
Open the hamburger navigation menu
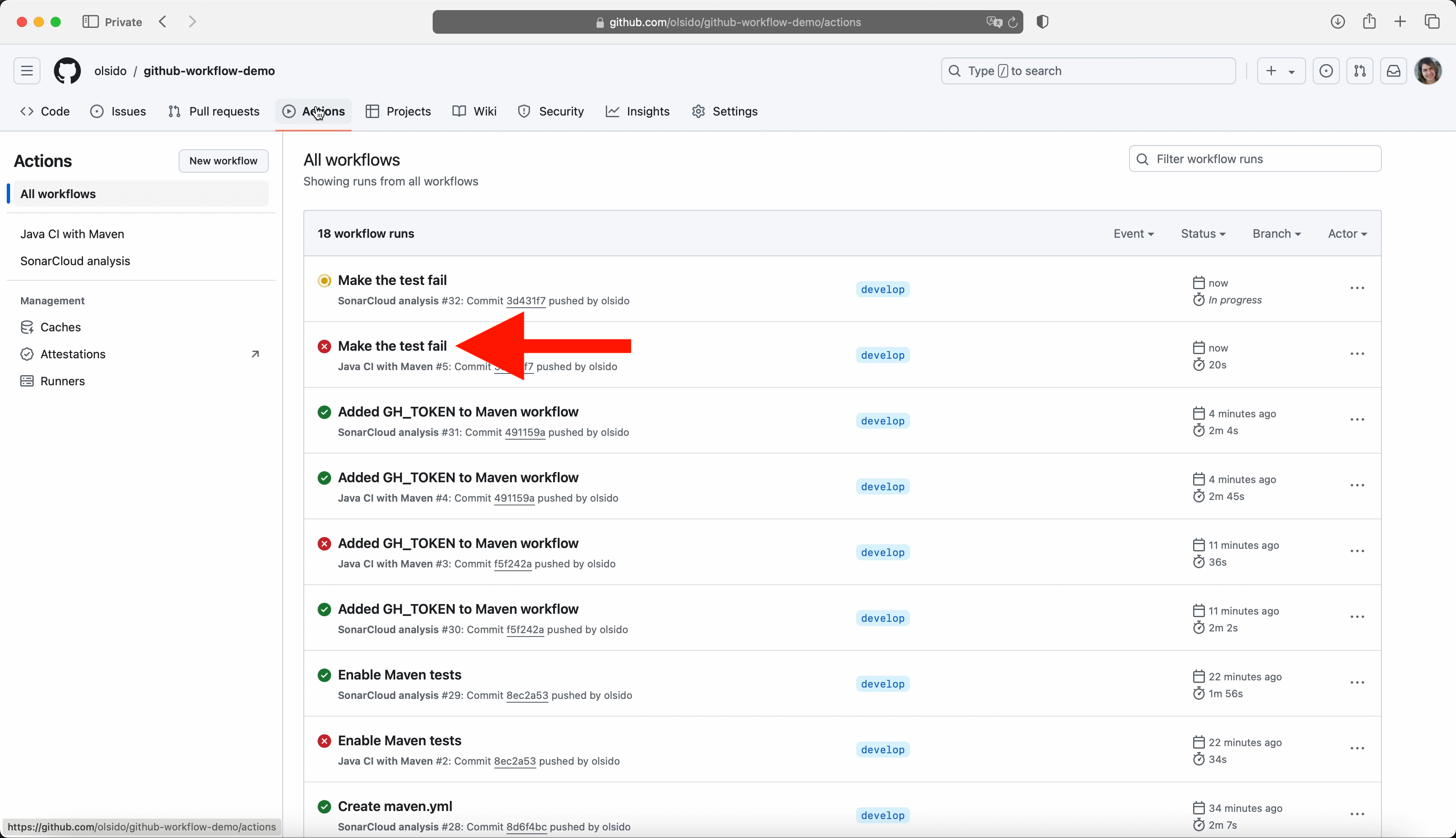[27, 71]
